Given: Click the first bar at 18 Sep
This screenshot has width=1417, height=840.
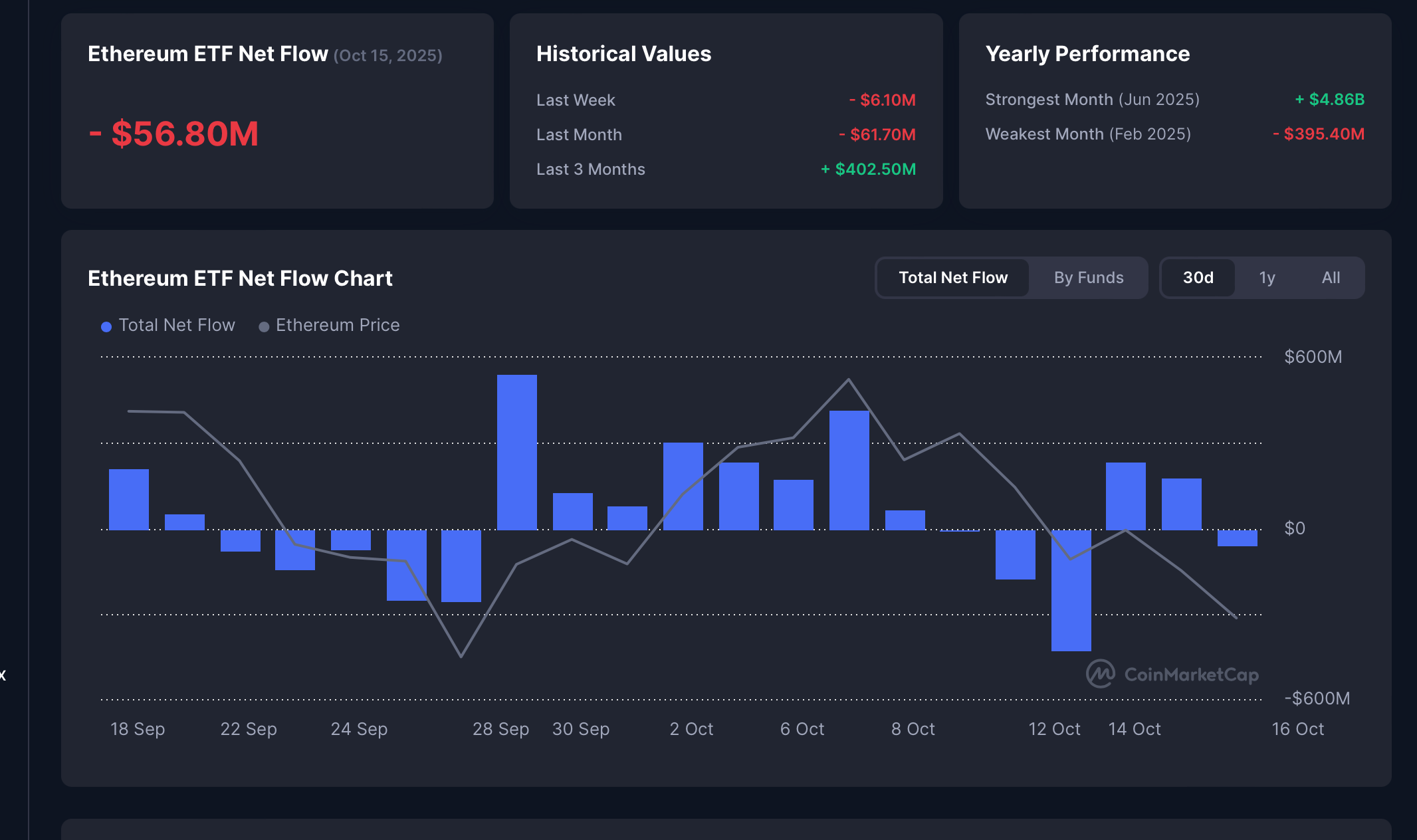Looking at the screenshot, I should [129, 499].
